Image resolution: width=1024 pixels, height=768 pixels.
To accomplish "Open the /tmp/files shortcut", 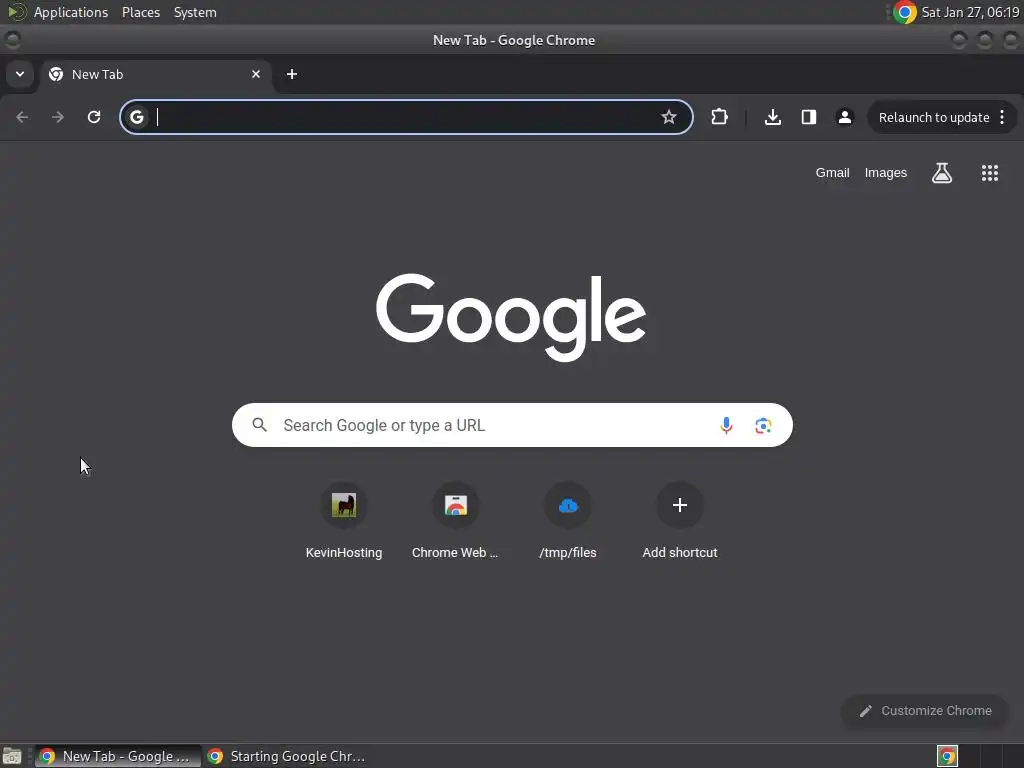I will tap(568, 522).
